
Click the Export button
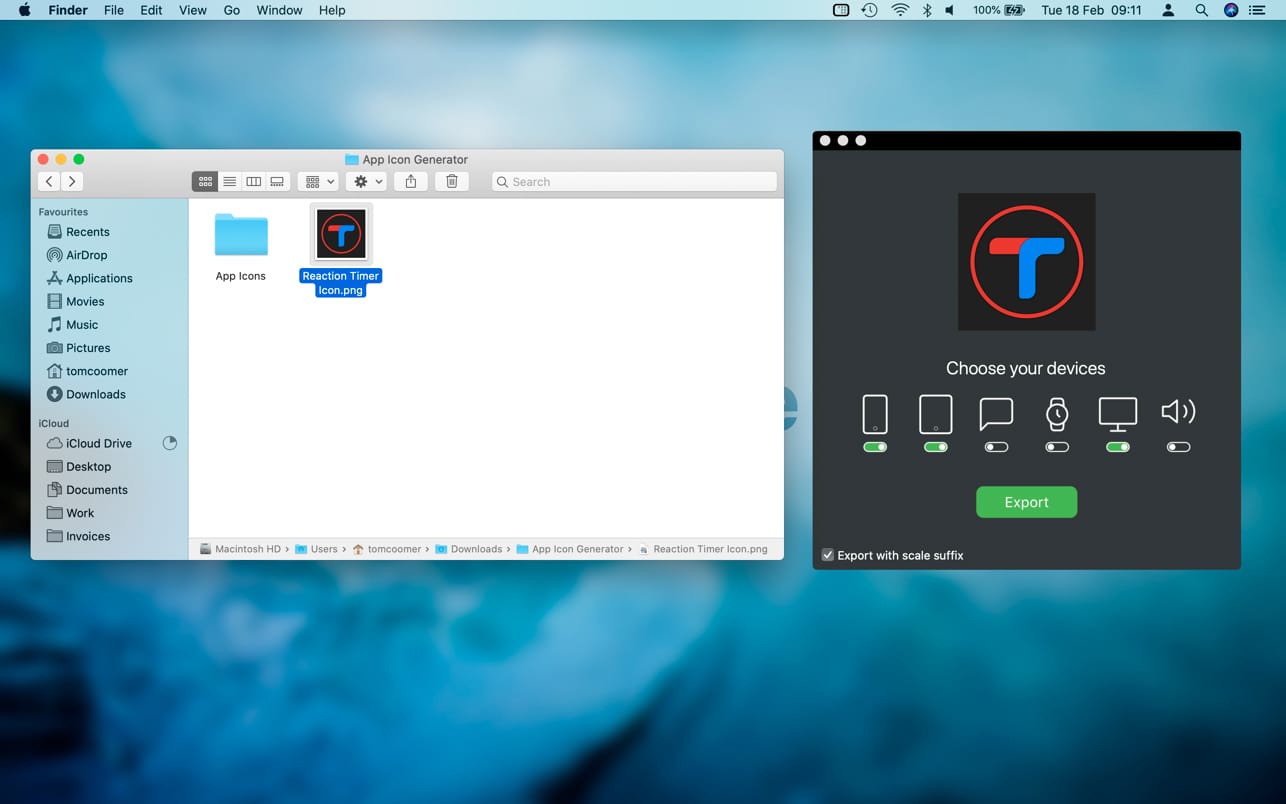point(1026,502)
